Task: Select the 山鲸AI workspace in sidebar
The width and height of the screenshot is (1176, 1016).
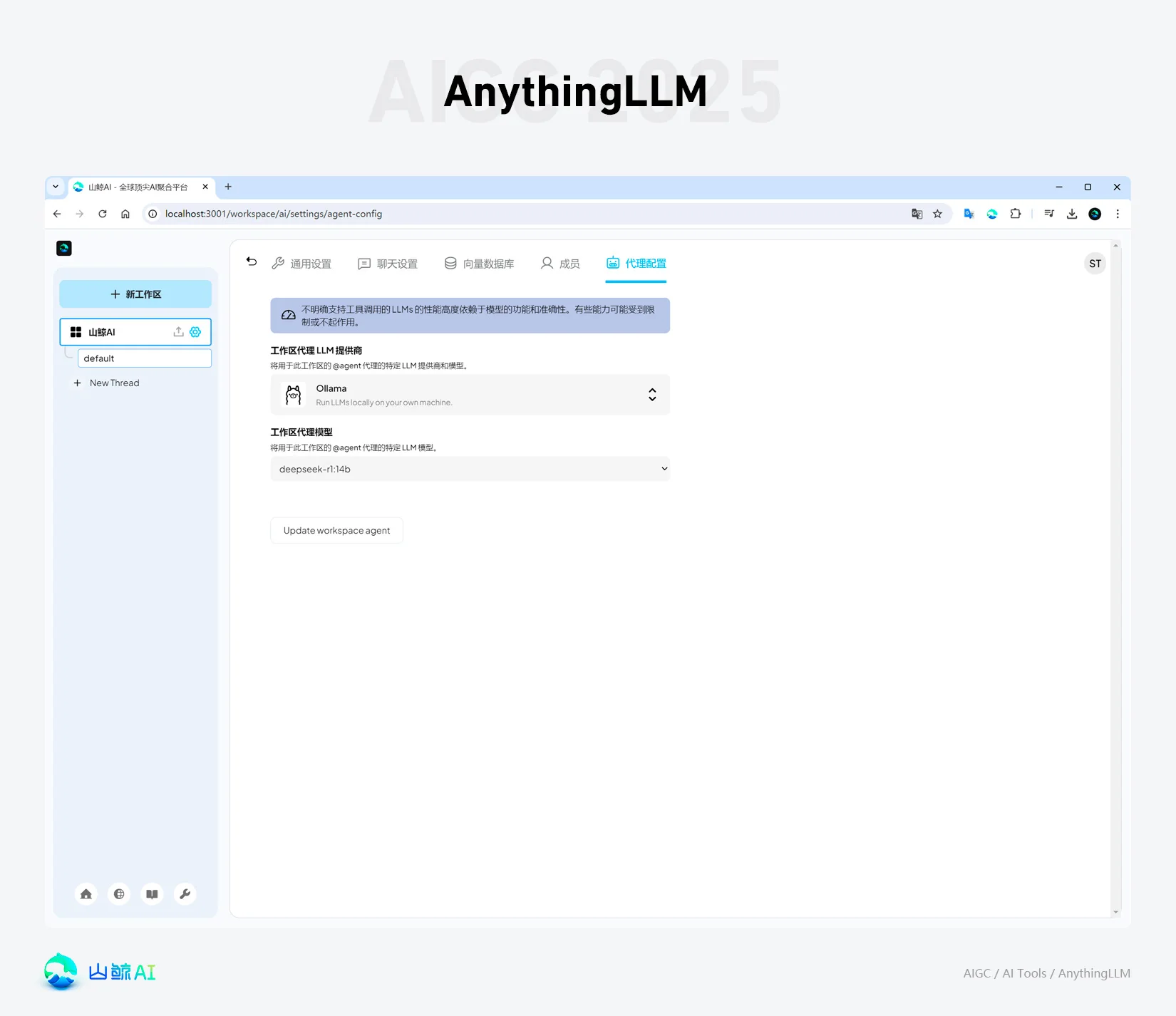Action: click(x=135, y=332)
